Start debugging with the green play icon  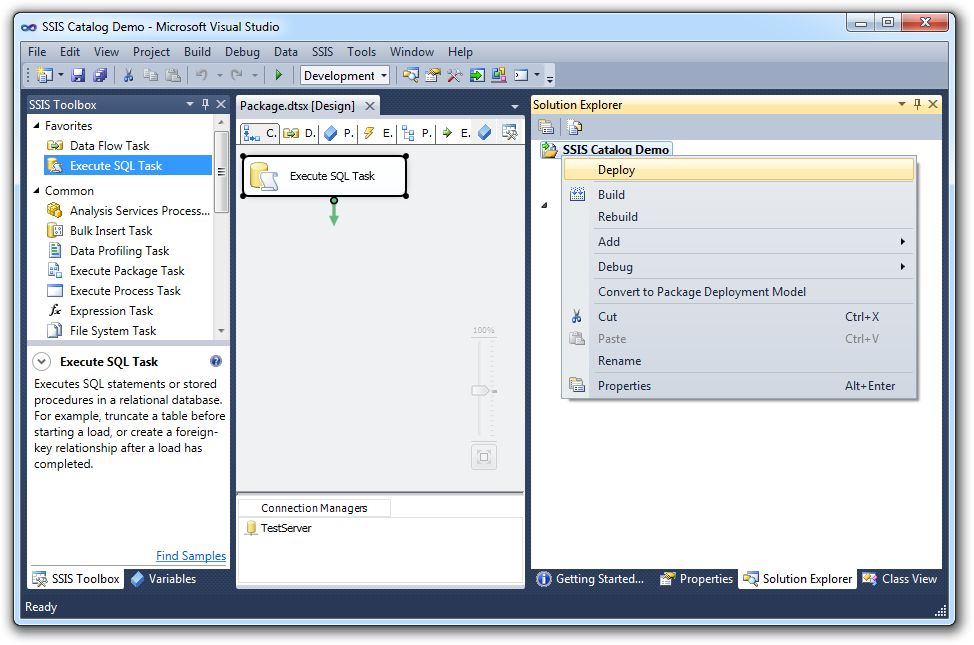(278, 75)
